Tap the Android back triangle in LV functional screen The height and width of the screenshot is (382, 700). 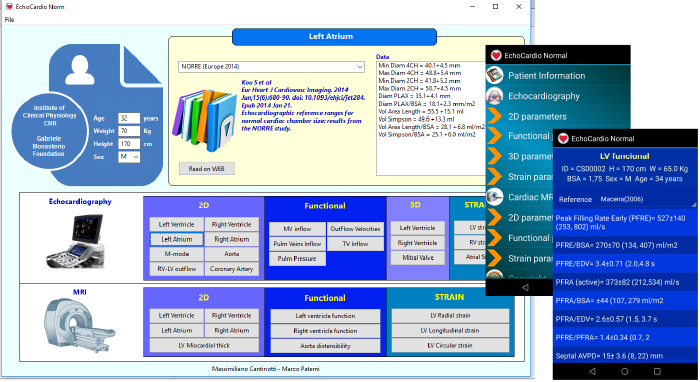point(592,371)
